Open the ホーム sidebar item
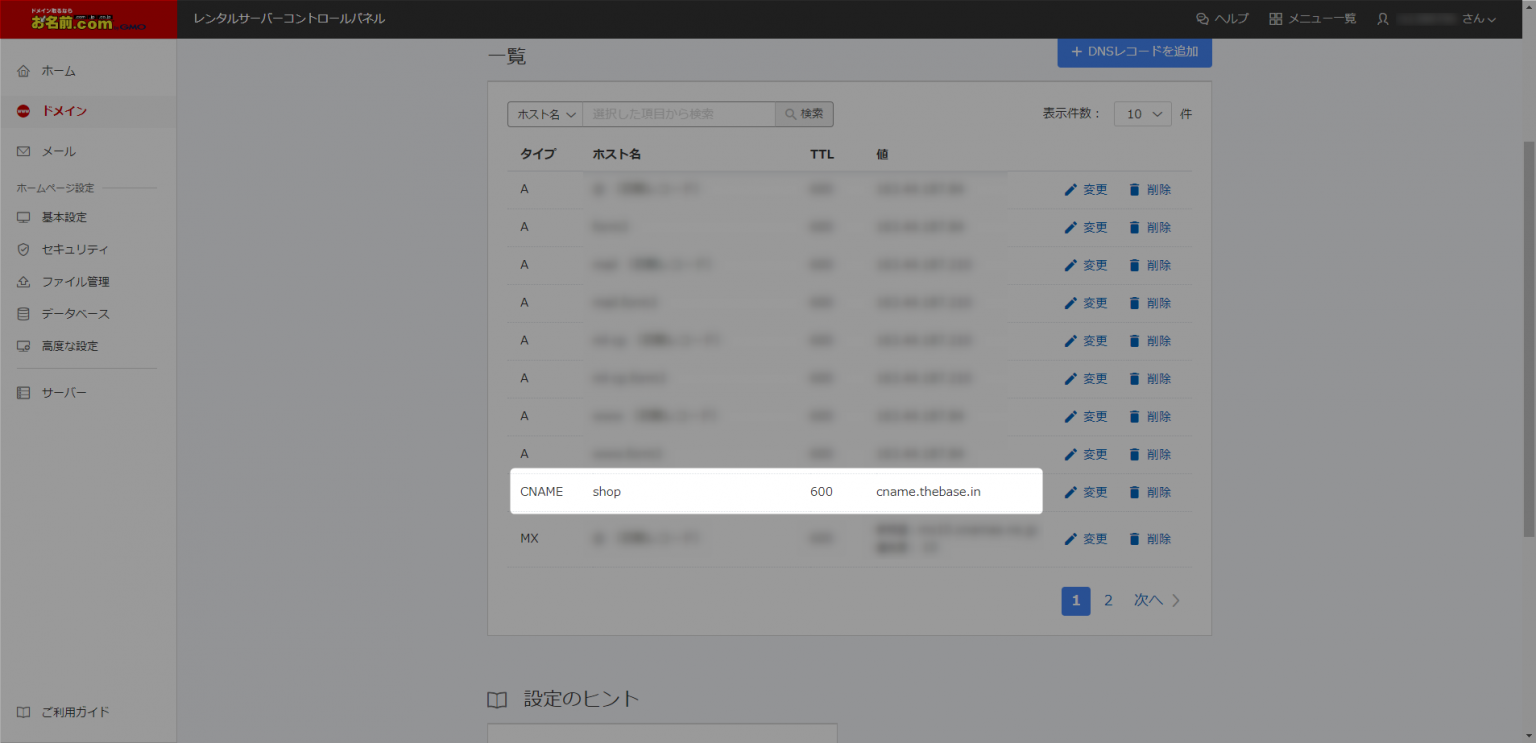Image resolution: width=1536 pixels, height=743 pixels. (58, 72)
